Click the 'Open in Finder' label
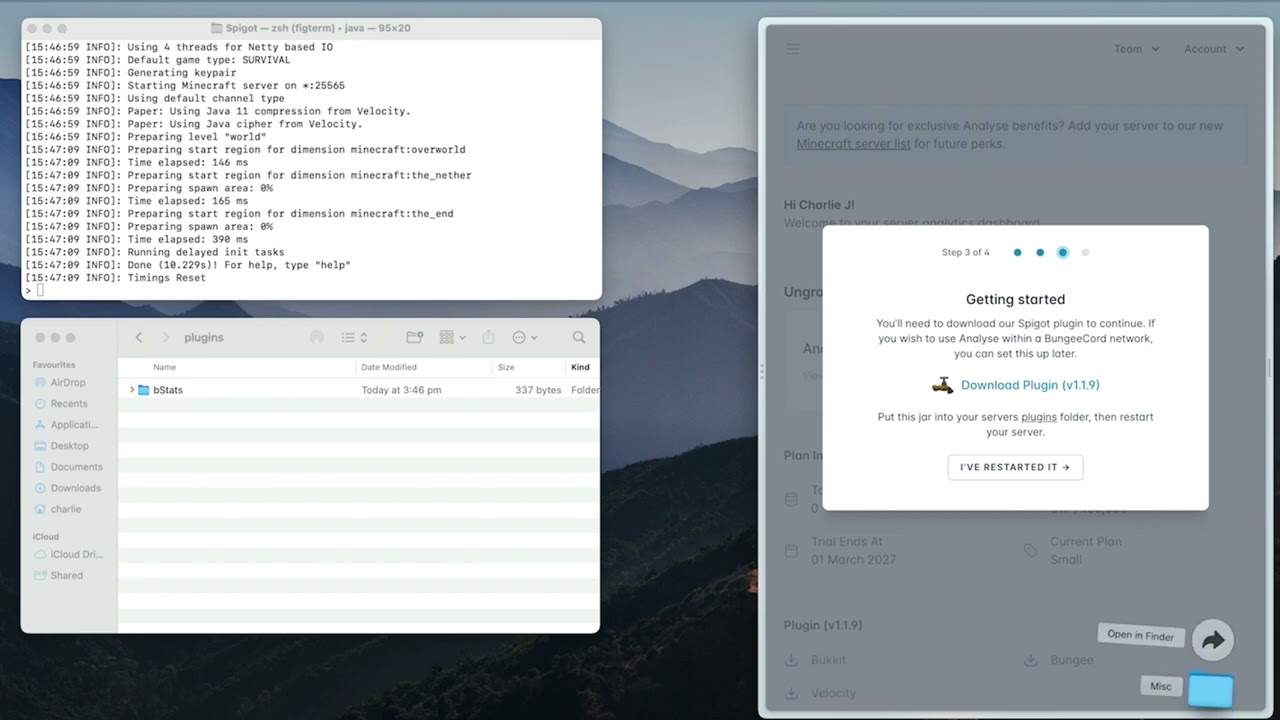This screenshot has width=1280, height=720. [x=1140, y=635]
